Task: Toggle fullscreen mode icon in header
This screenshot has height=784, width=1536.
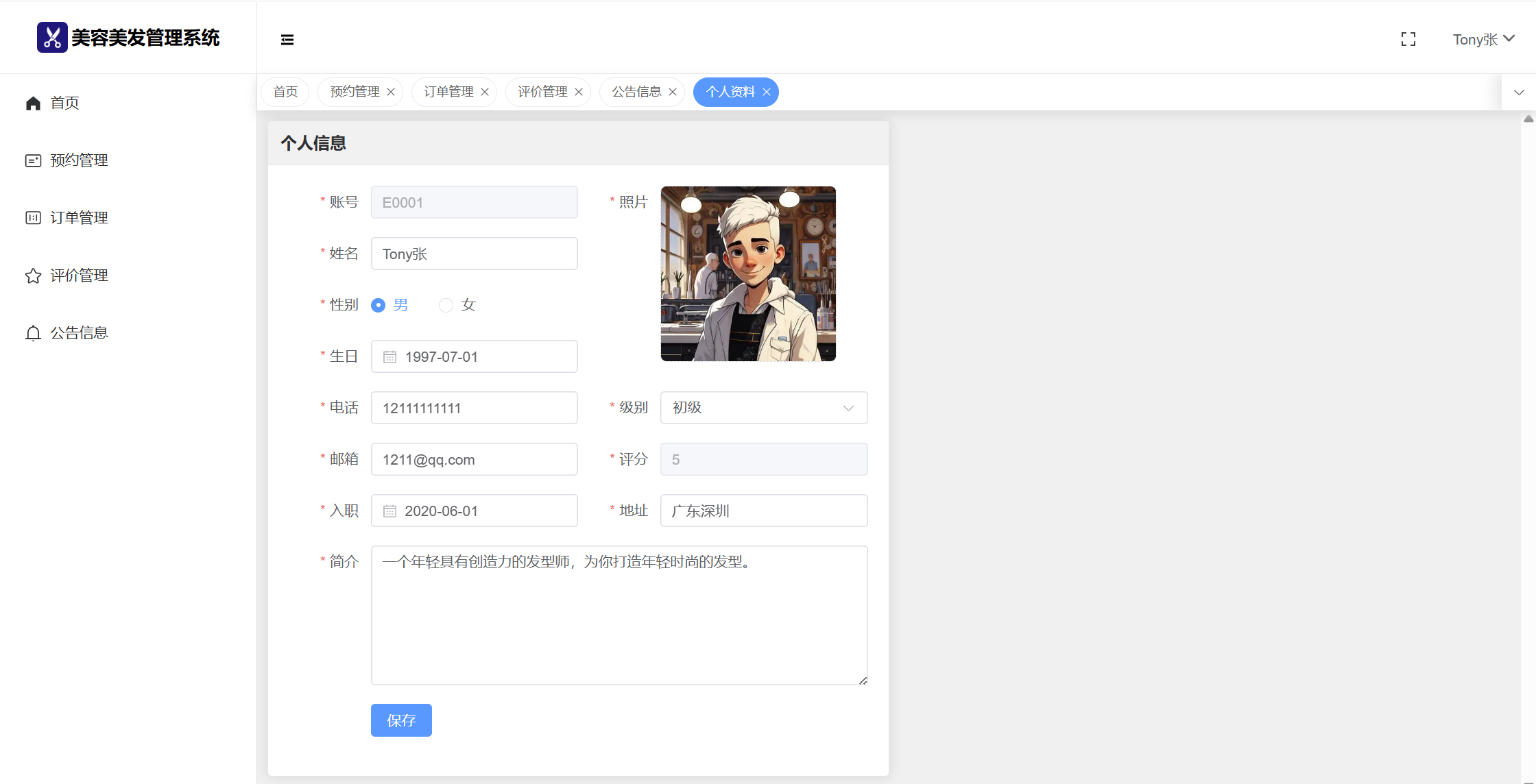Action: pos(1408,40)
